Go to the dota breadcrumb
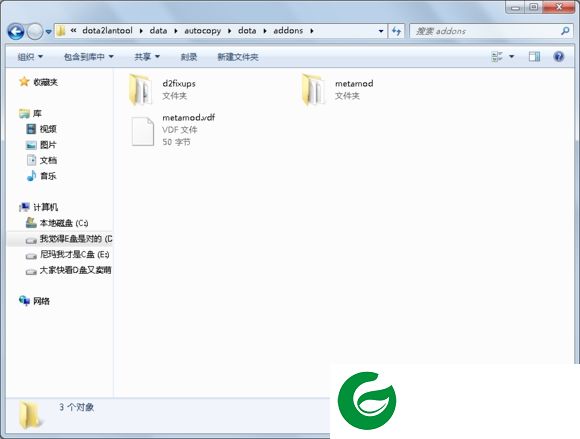580x439 pixels. (247, 31)
